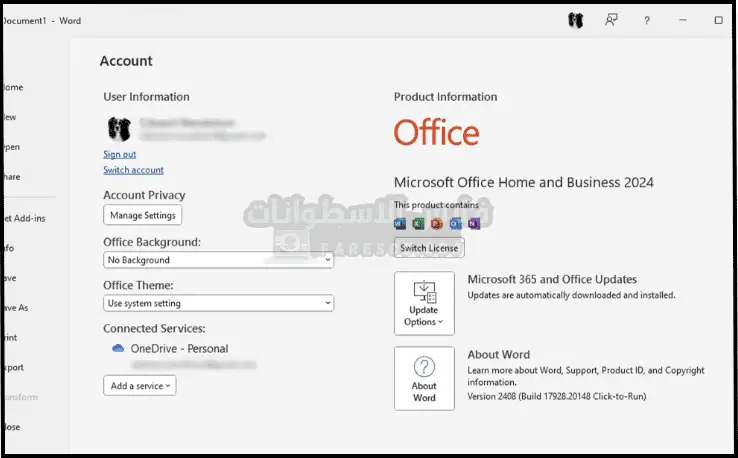Open the feedback icon in title bar
This screenshot has height=458, width=738.
coord(611,20)
